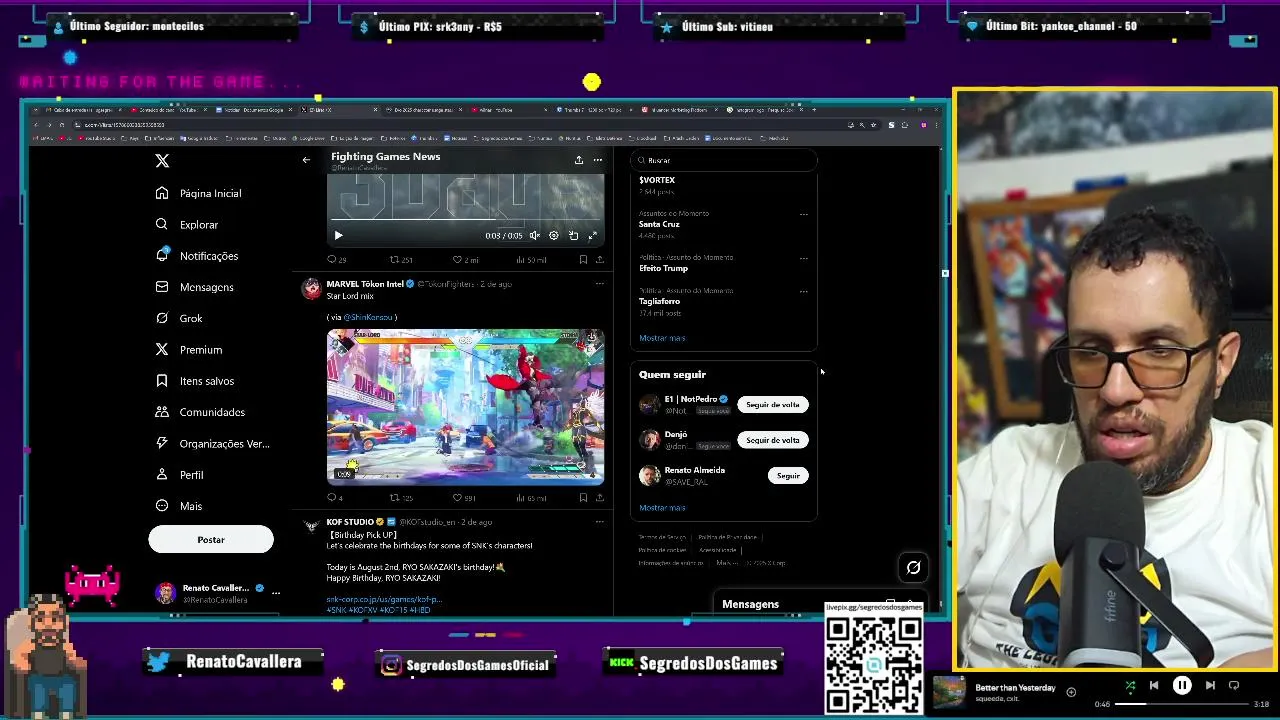Viewport: 1280px width, 720px height.
Task: Like the tweet with 2 mil likes
Action: 465,260
